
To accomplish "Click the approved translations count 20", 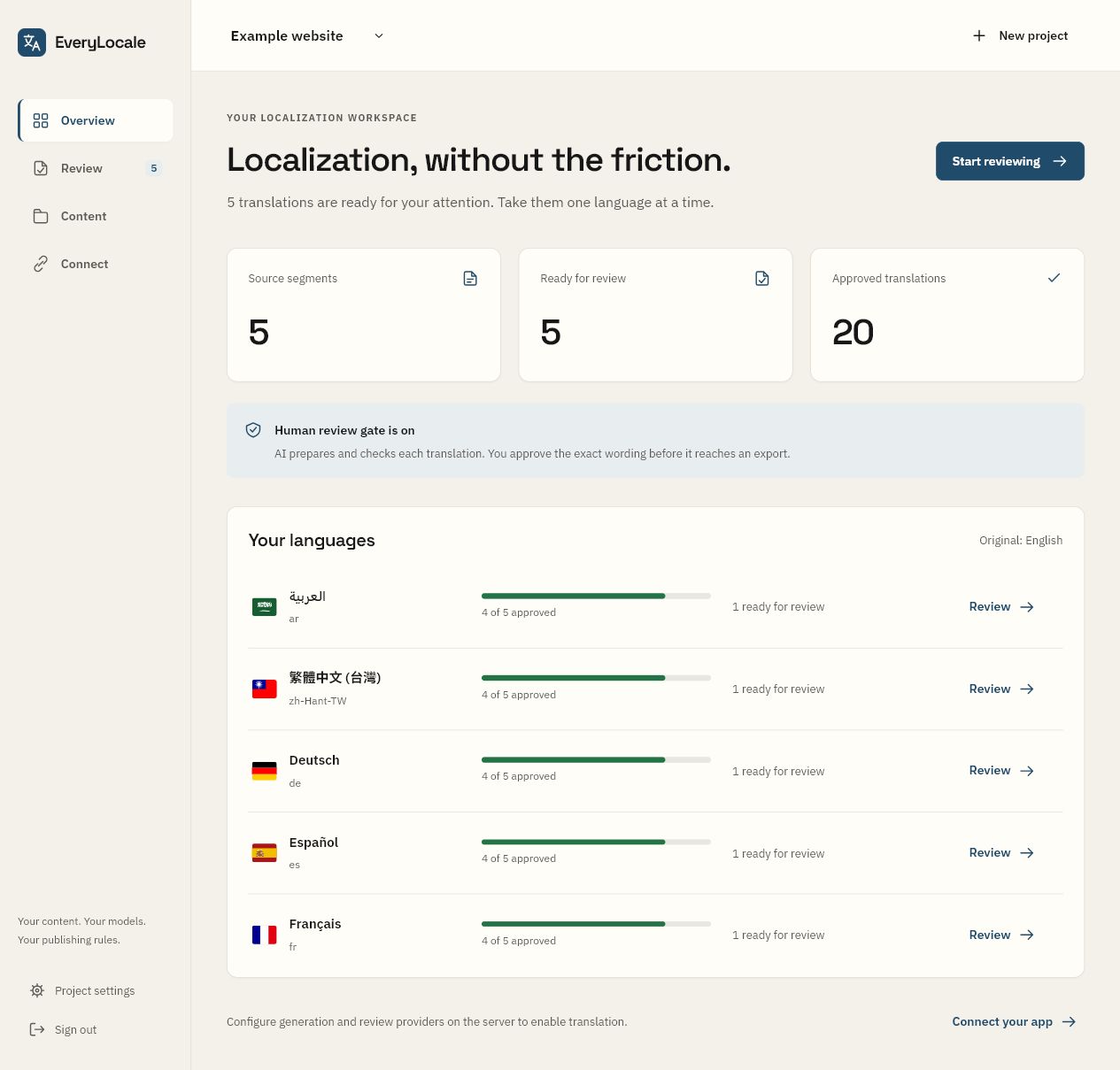I will [853, 333].
